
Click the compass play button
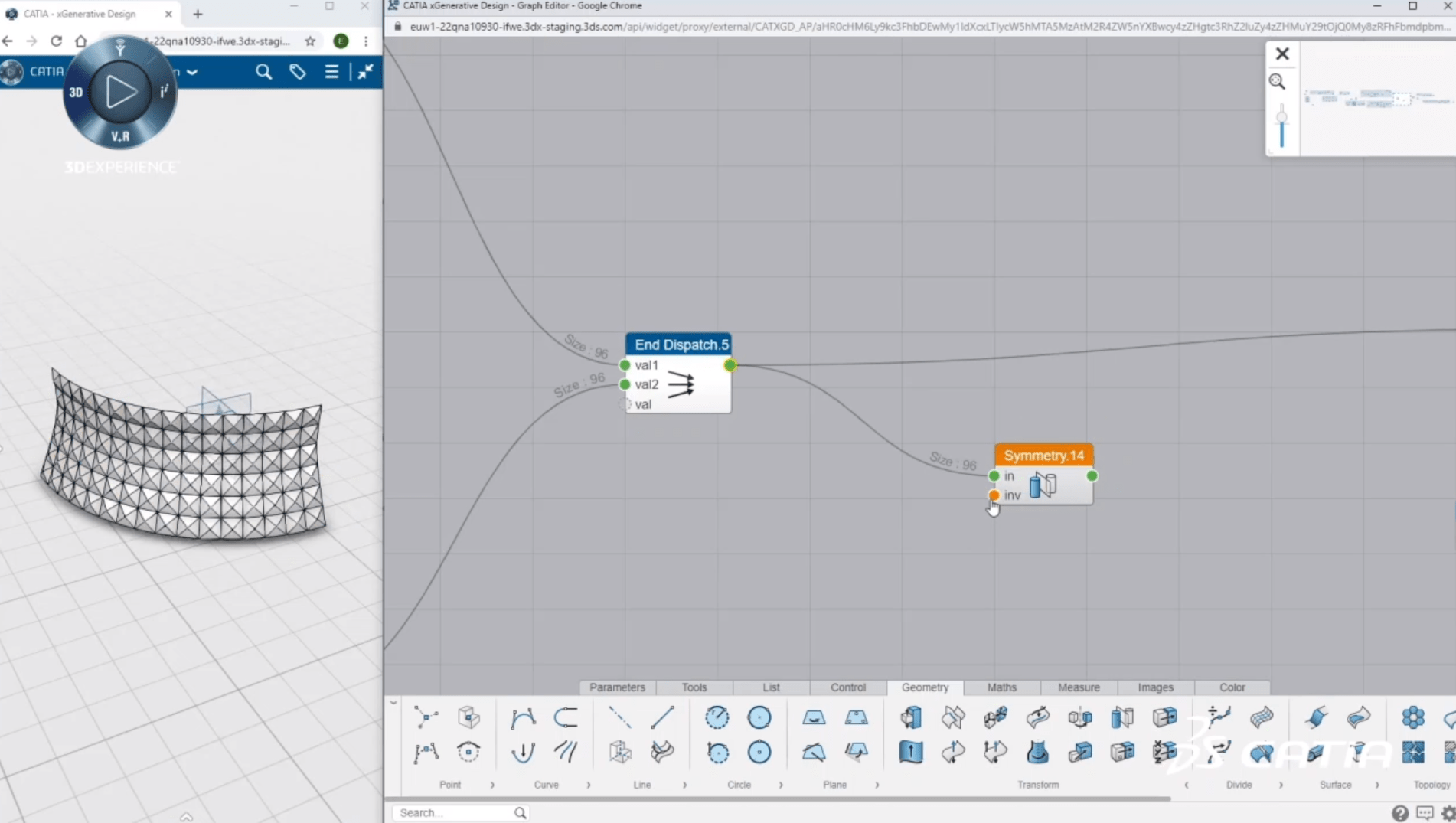pos(120,92)
